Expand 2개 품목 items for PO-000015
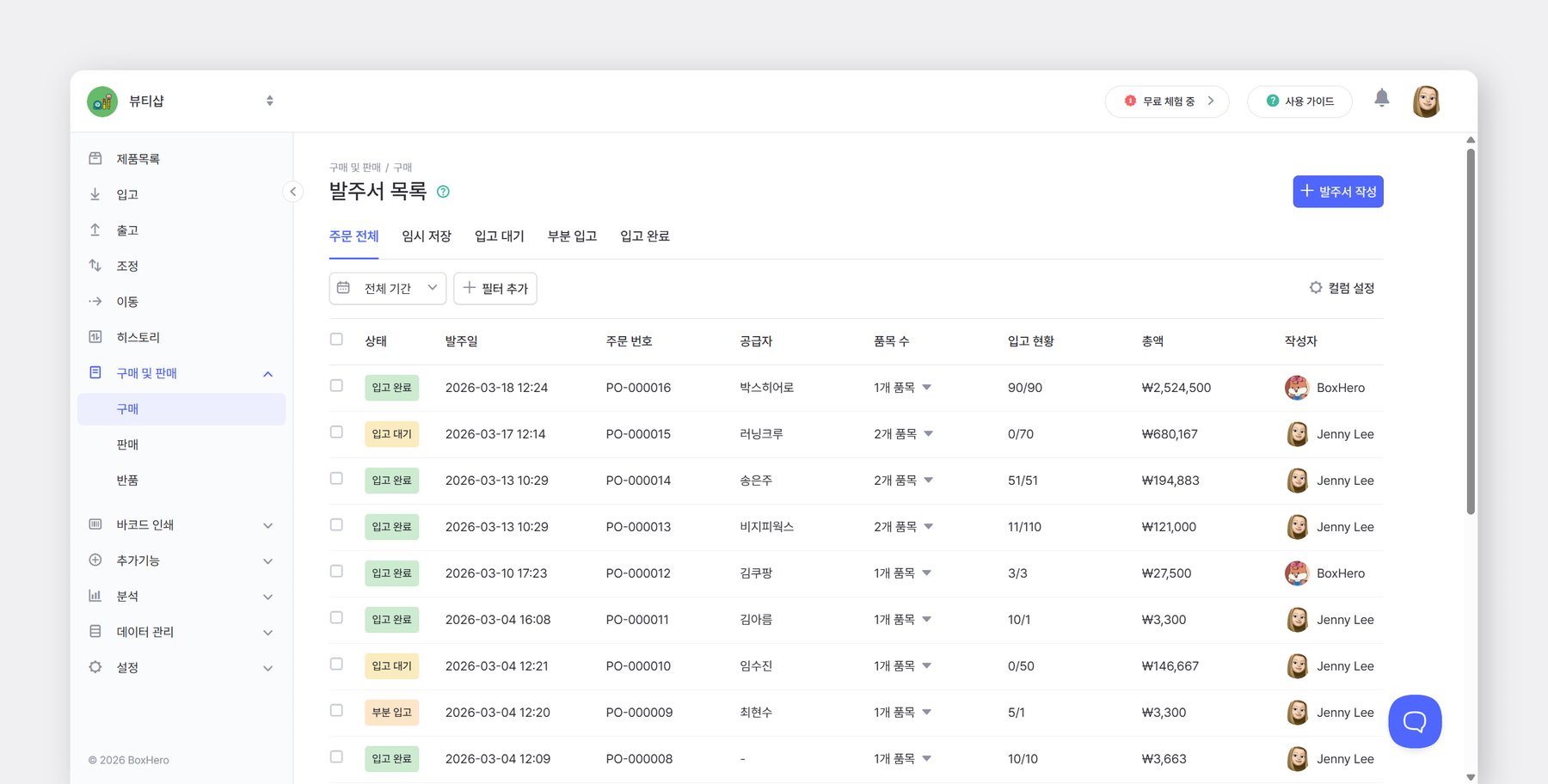This screenshot has height=784, width=1548. click(903, 434)
